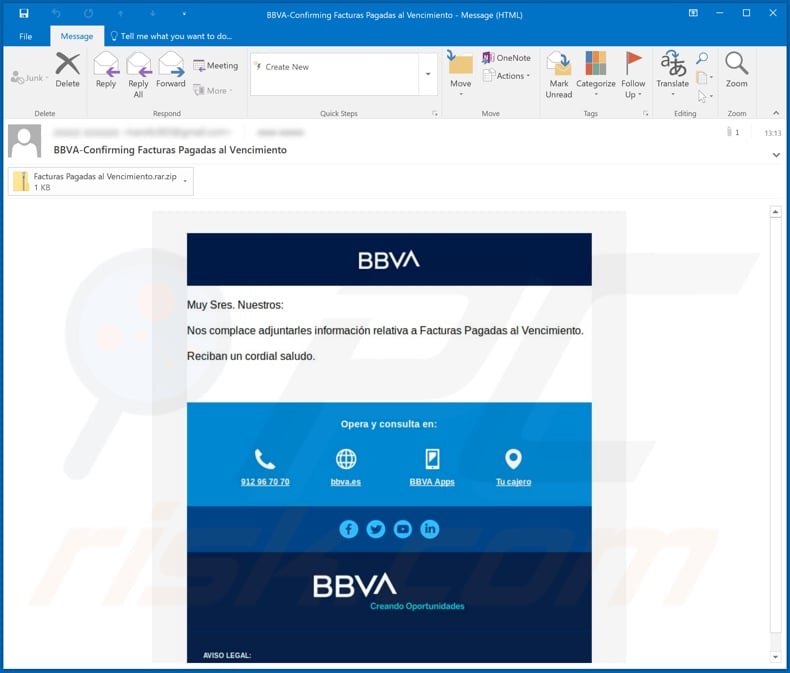Screen dimensions: 790x673
Task: Open the Select cursor dropdown
Action: tap(704, 96)
